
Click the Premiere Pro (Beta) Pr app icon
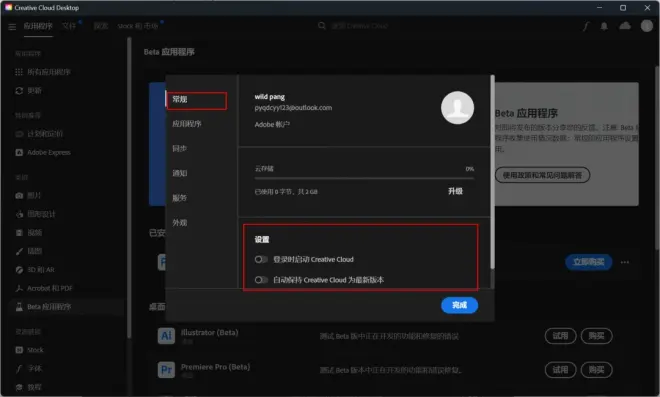pyautogui.click(x=166, y=370)
